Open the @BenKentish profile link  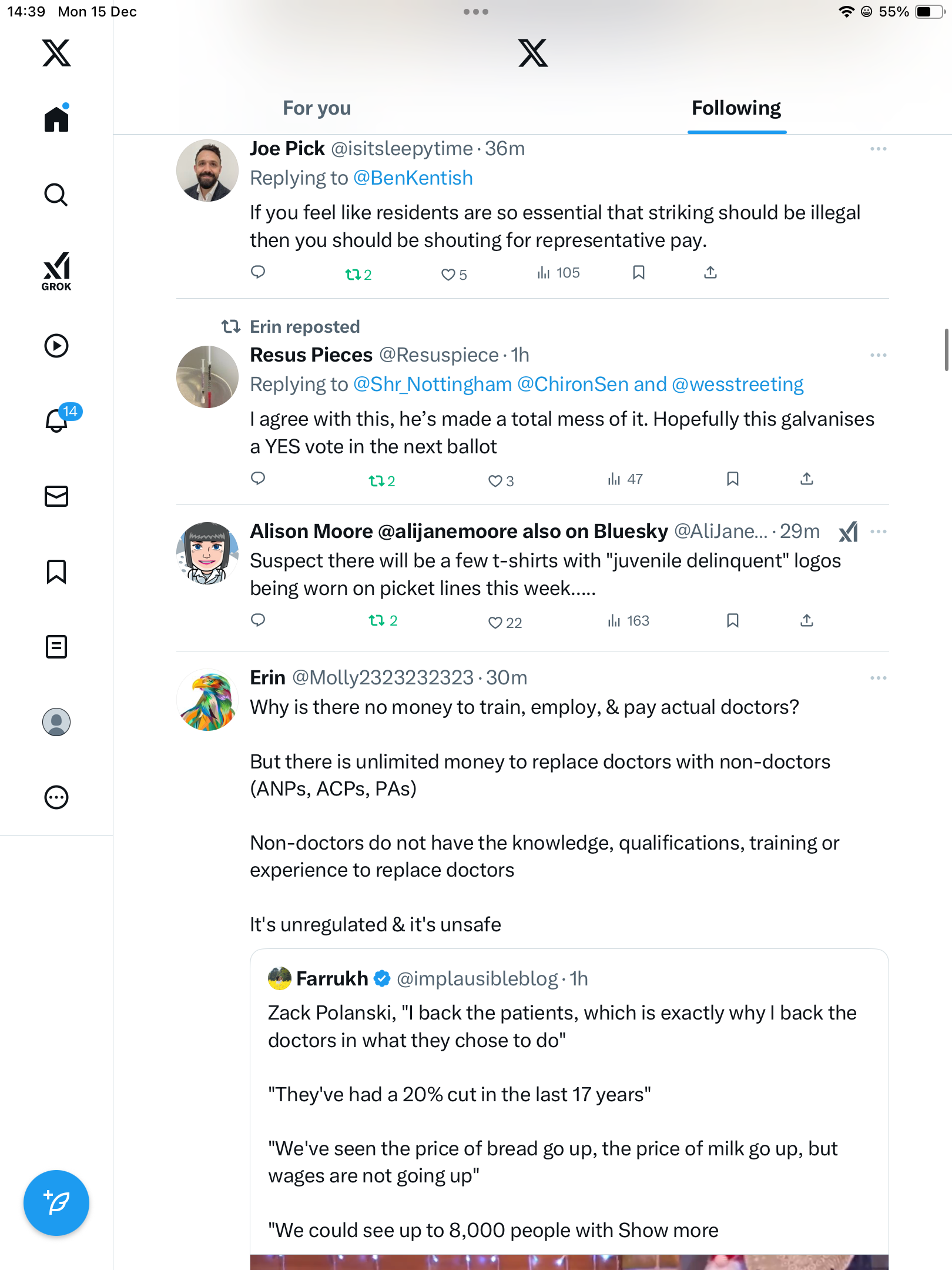tap(413, 178)
